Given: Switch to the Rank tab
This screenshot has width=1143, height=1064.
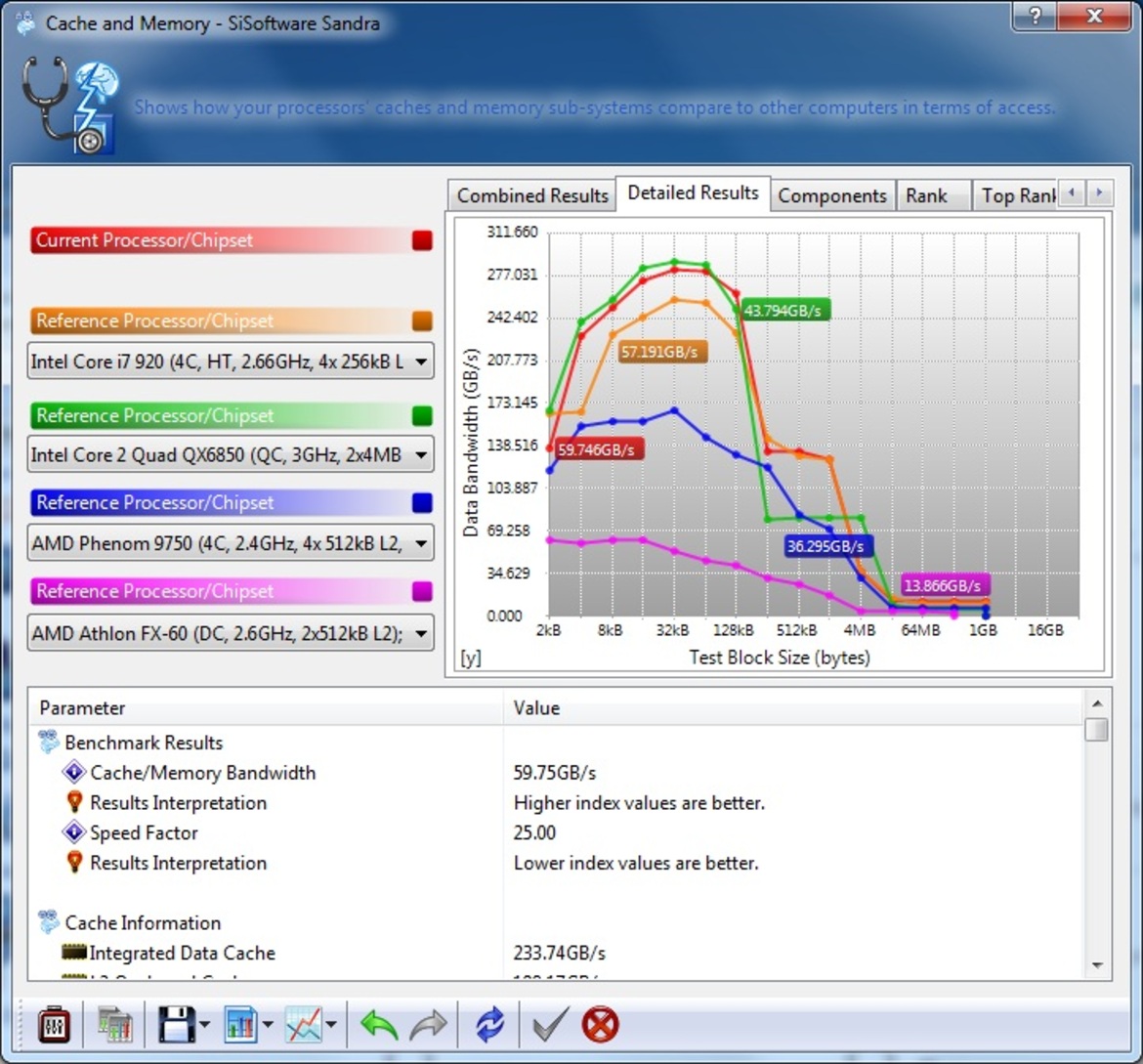Looking at the screenshot, I should click(932, 195).
